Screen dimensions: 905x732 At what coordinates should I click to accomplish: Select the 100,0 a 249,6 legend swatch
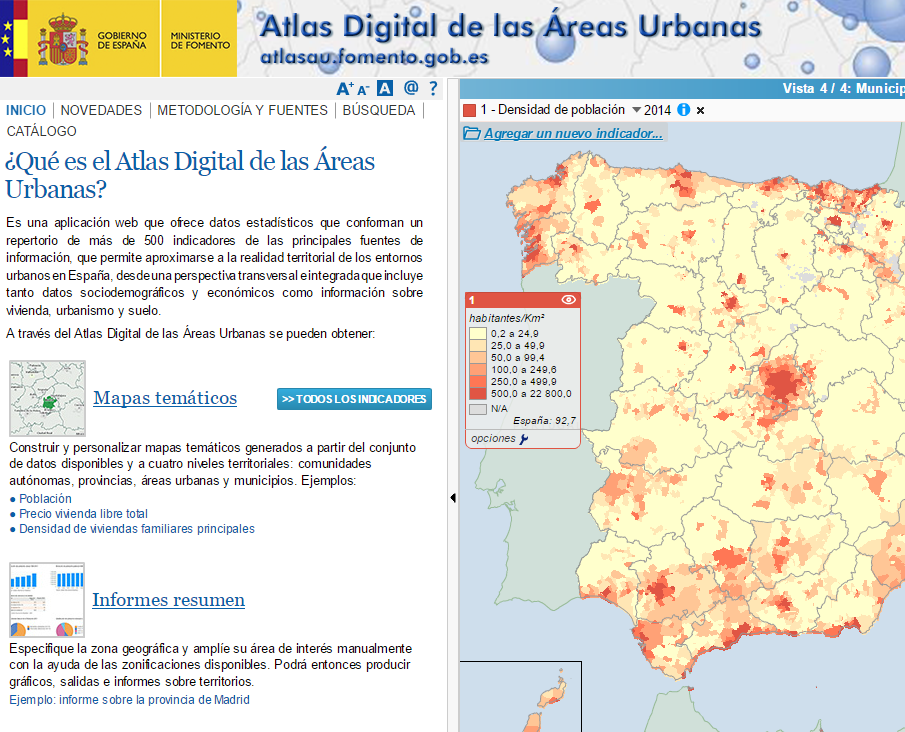click(478, 370)
